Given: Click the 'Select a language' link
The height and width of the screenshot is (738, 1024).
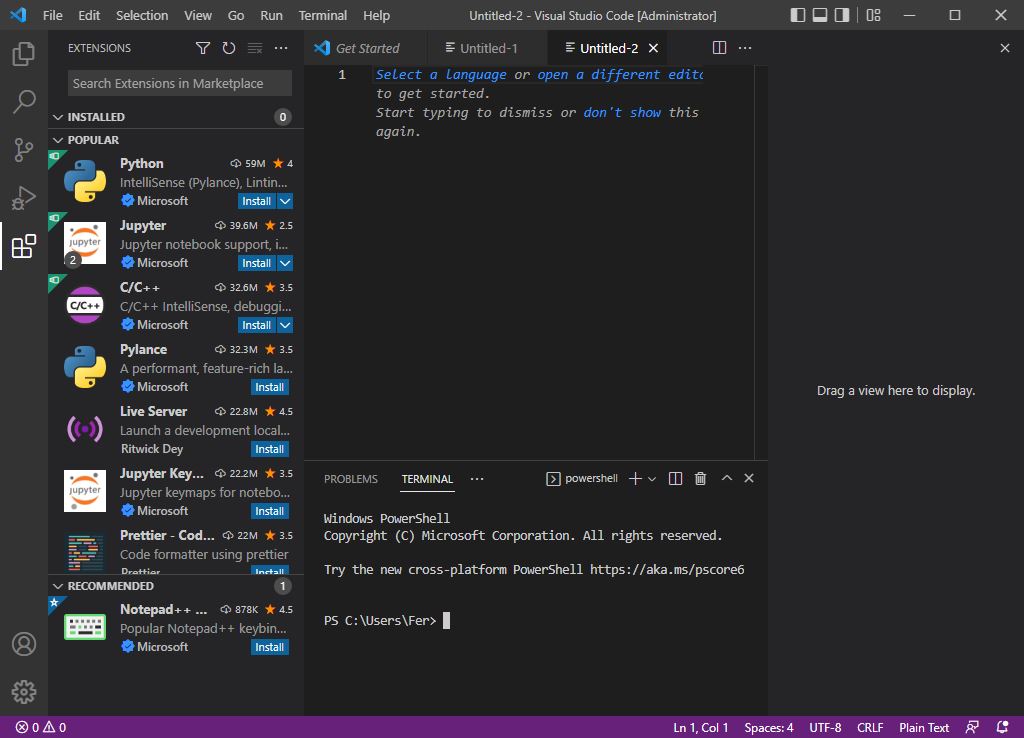Looking at the screenshot, I should coord(441,74).
